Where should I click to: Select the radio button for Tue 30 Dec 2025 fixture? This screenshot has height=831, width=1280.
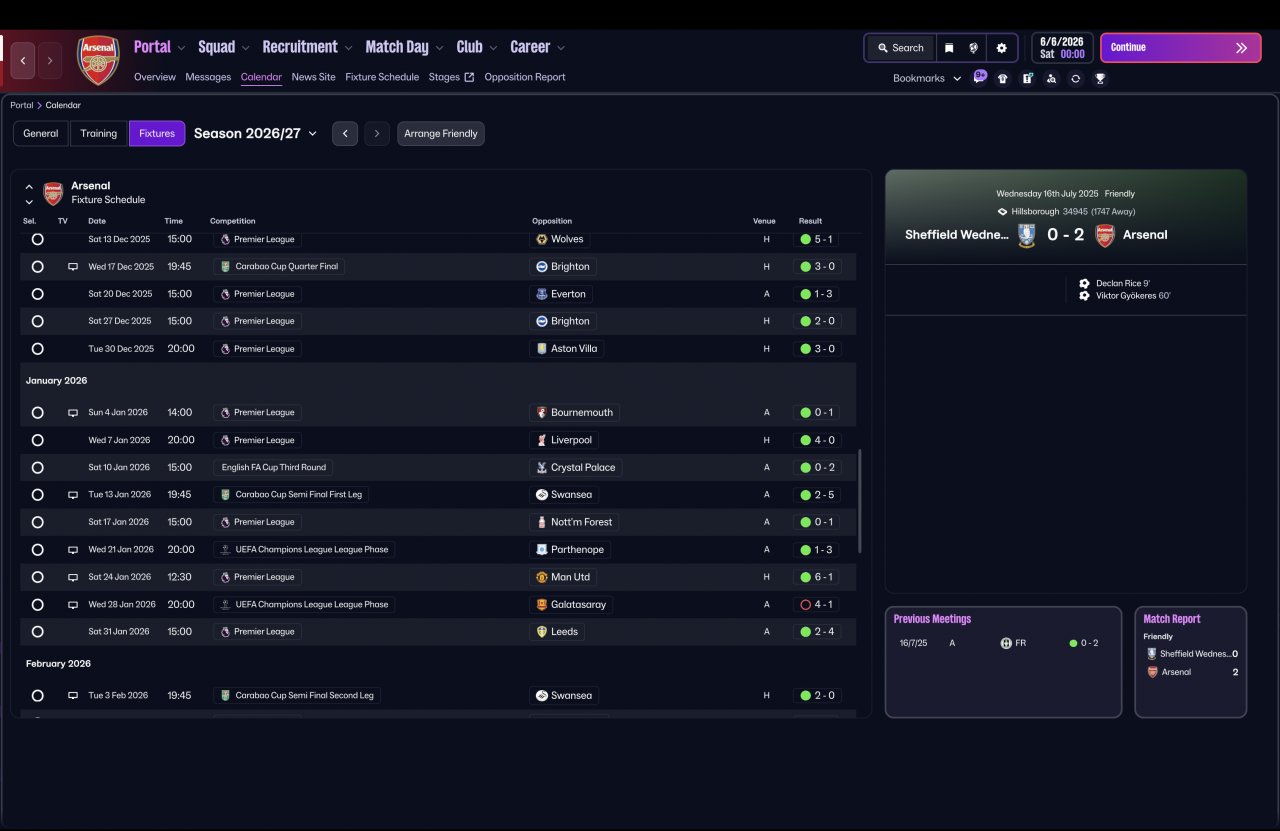pyautogui.click(x=38, y=349)
